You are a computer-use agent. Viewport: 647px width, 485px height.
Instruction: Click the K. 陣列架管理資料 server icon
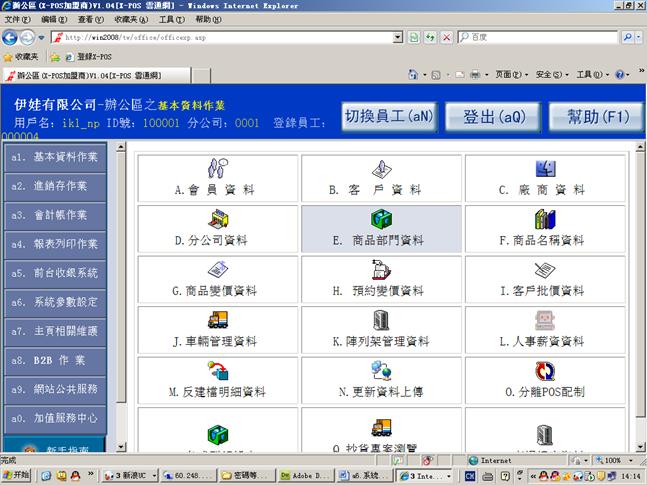(x=381, y=320)
